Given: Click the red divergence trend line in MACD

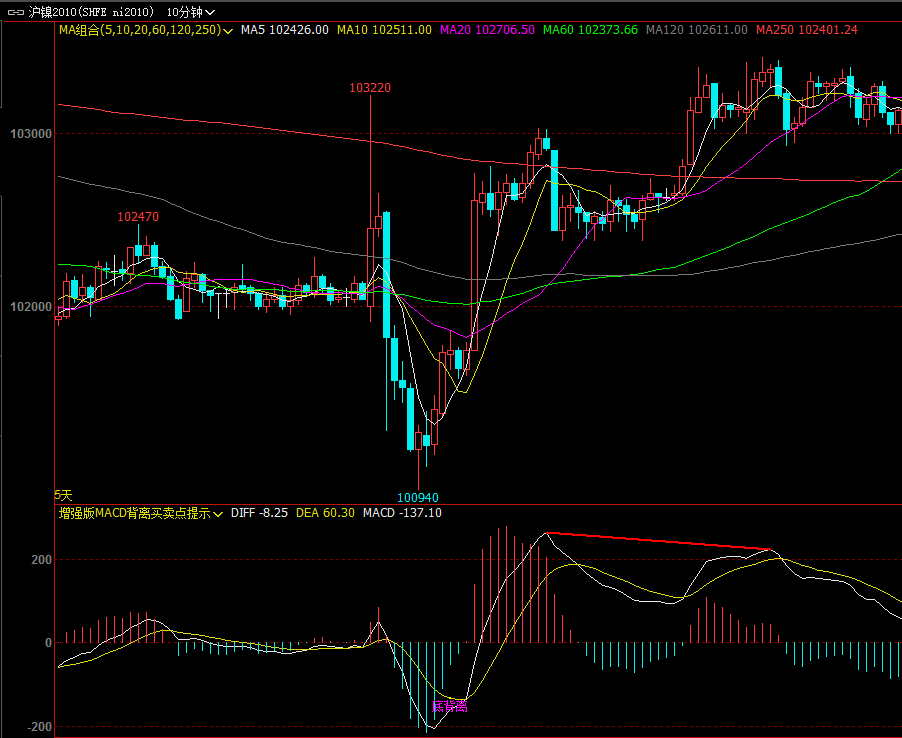Looking at the screenshot, I should pos(658,541).
